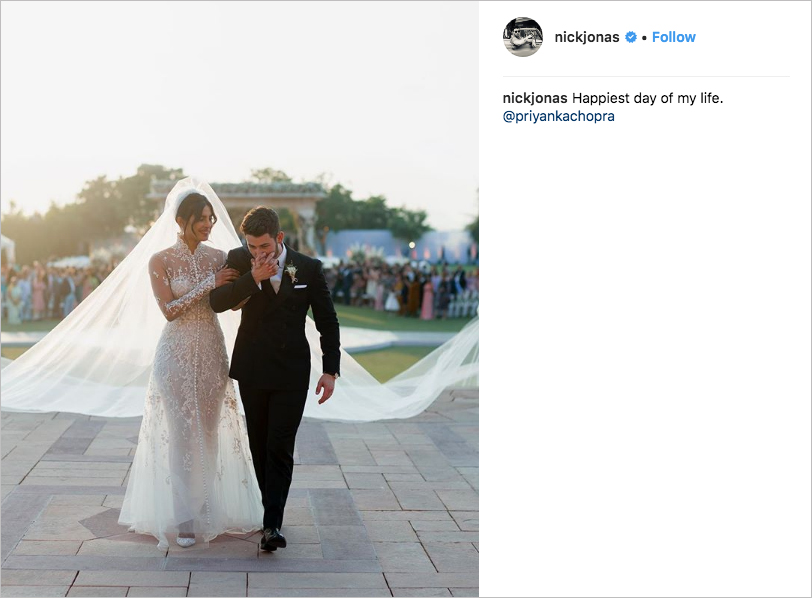Viewport: 812px width, 598px height.
Task: Click the empty comments area below caption
Action: [x=646, y=357]
